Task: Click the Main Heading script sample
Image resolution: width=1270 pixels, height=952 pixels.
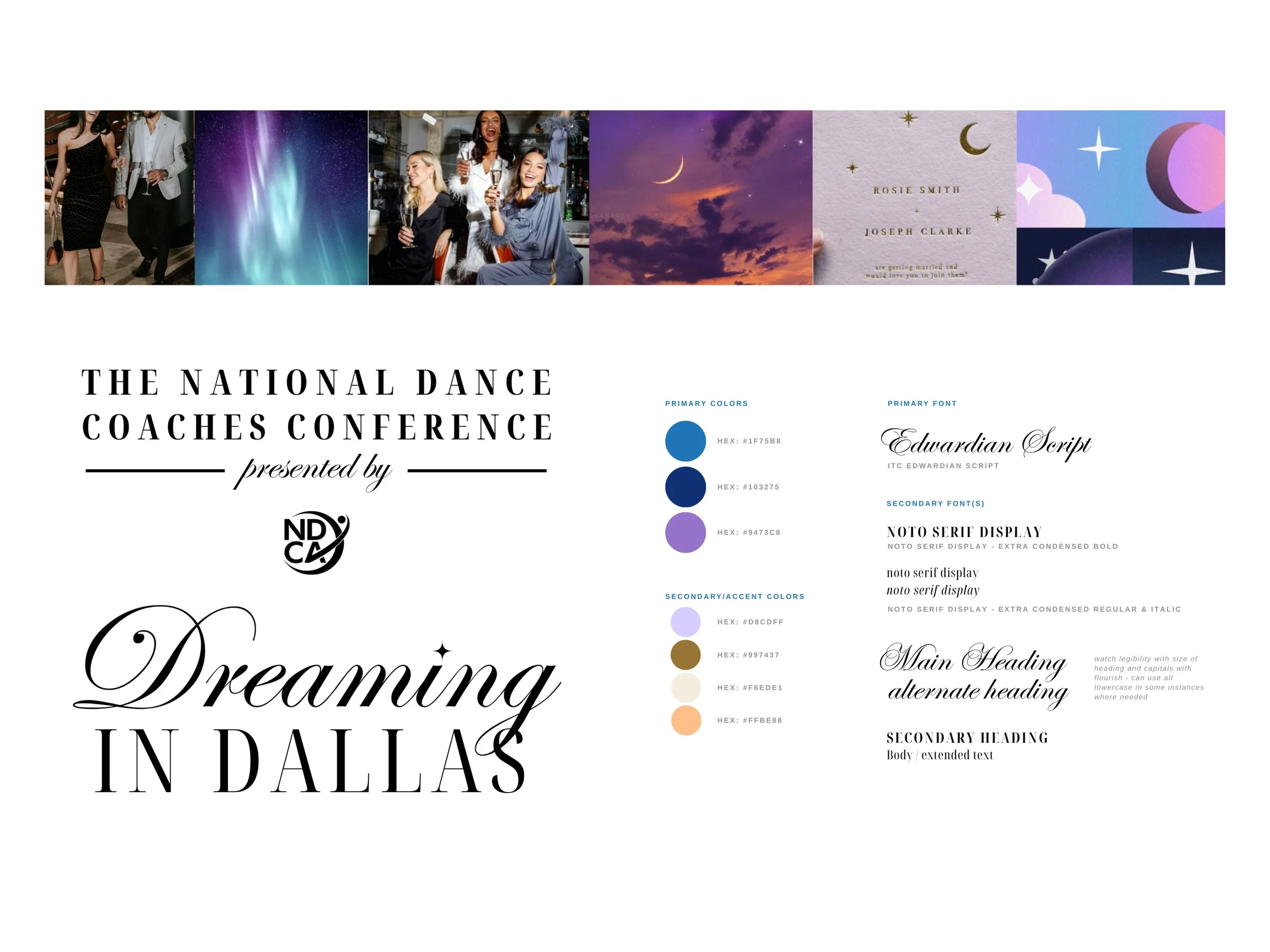Action: 973,660
